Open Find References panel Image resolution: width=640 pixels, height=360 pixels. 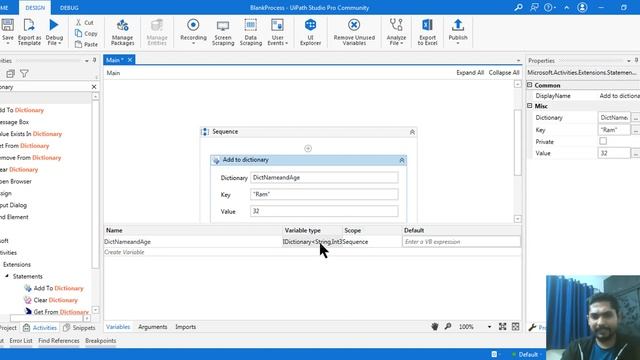point(59,340)
